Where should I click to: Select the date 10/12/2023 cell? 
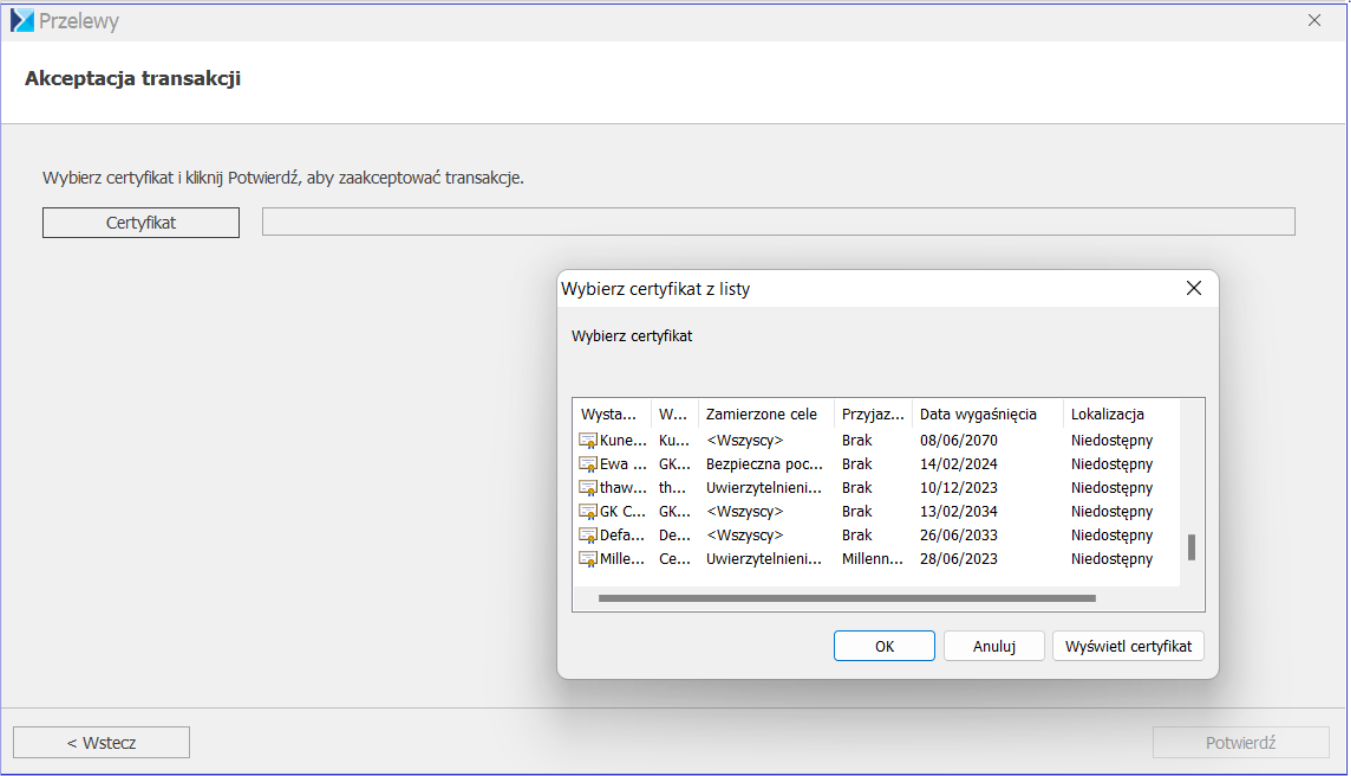click(958, 488)
